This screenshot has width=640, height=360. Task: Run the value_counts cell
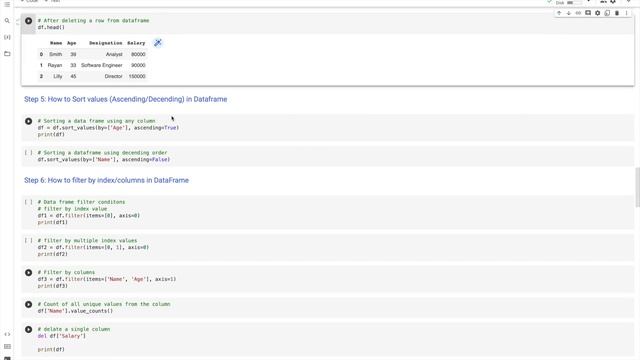[x=29, y=304]
